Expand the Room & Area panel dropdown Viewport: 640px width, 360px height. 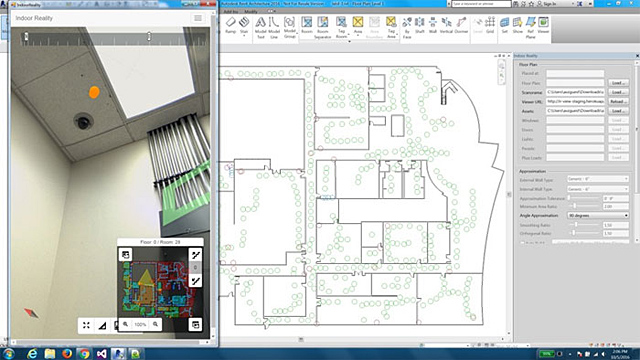(x=349, y=41)
